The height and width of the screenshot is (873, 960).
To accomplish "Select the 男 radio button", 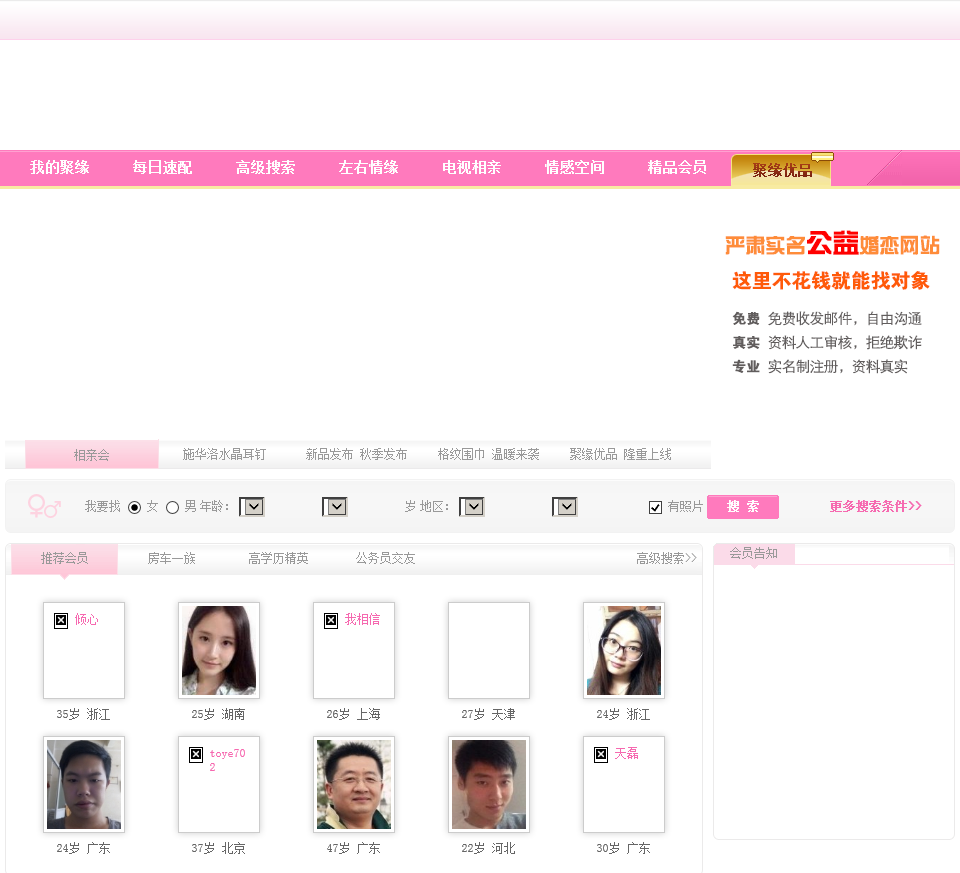I will [173, 508].
